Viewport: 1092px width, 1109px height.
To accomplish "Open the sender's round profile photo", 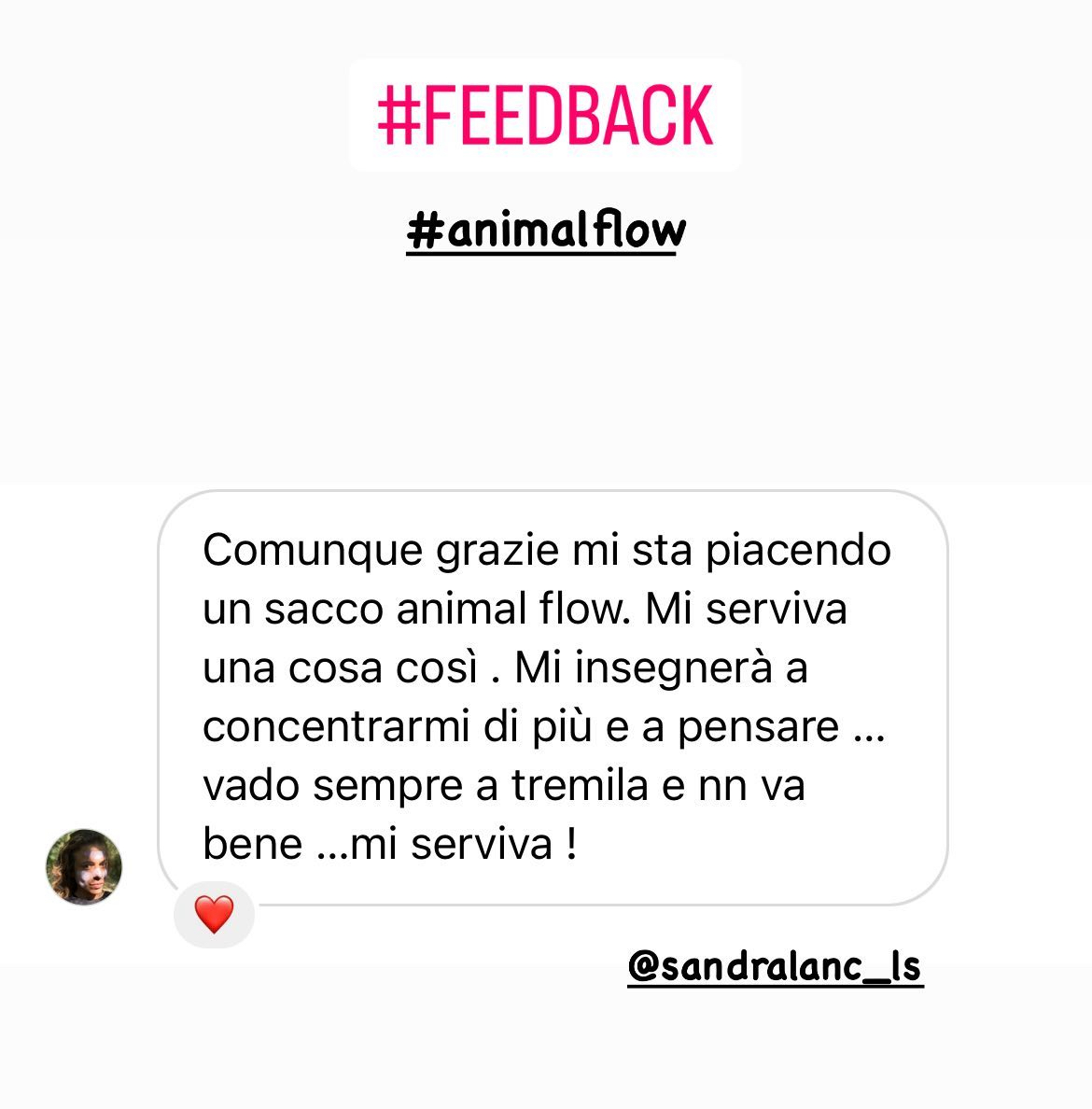I will pos(84,866).
